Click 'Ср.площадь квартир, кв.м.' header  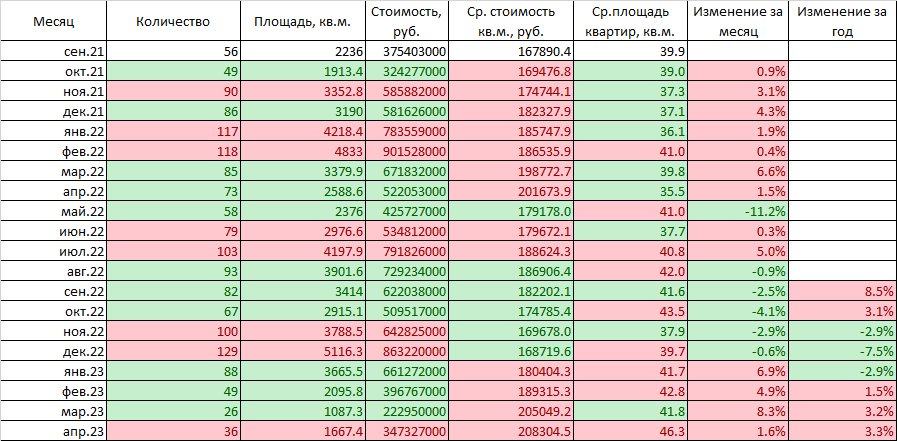click(x=630, y=22)
